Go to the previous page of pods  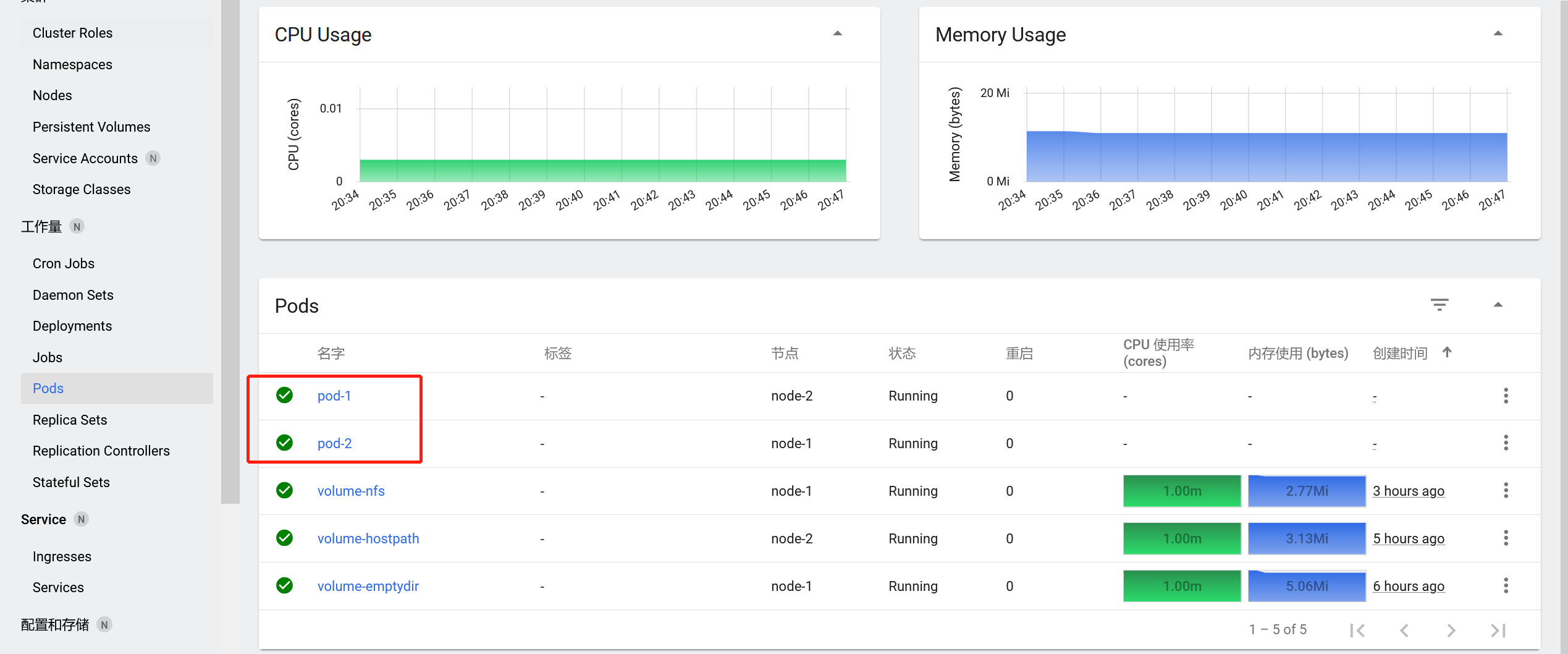tap(1404, 630)
